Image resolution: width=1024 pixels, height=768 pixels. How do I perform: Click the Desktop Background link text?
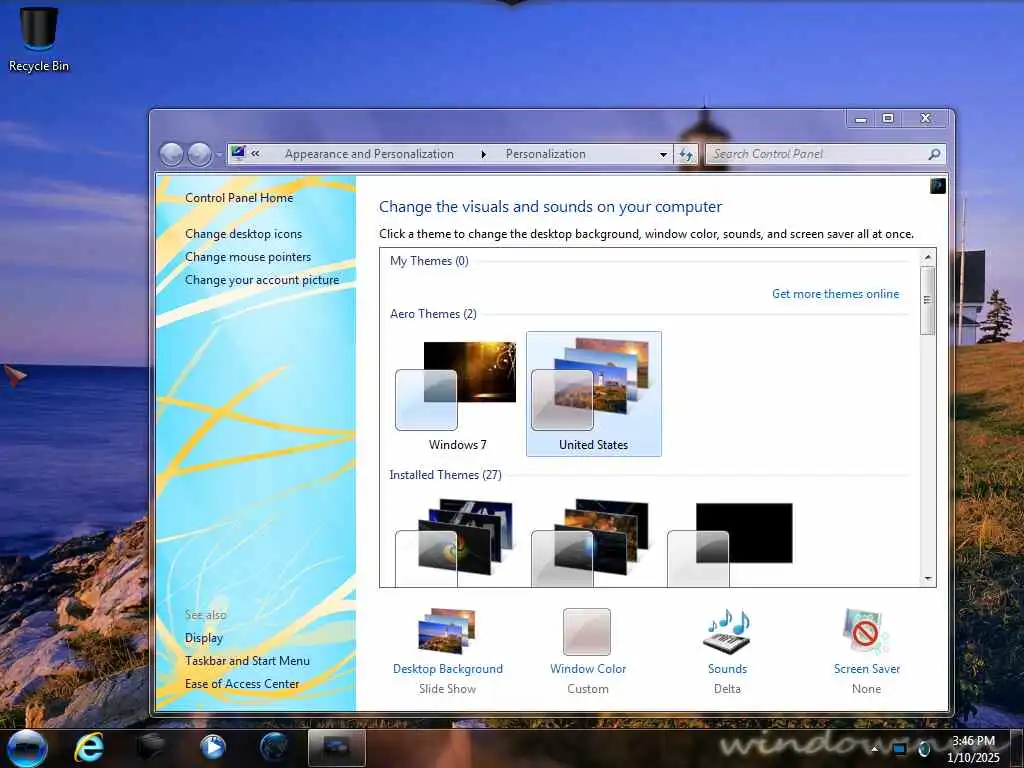point(448,669)
